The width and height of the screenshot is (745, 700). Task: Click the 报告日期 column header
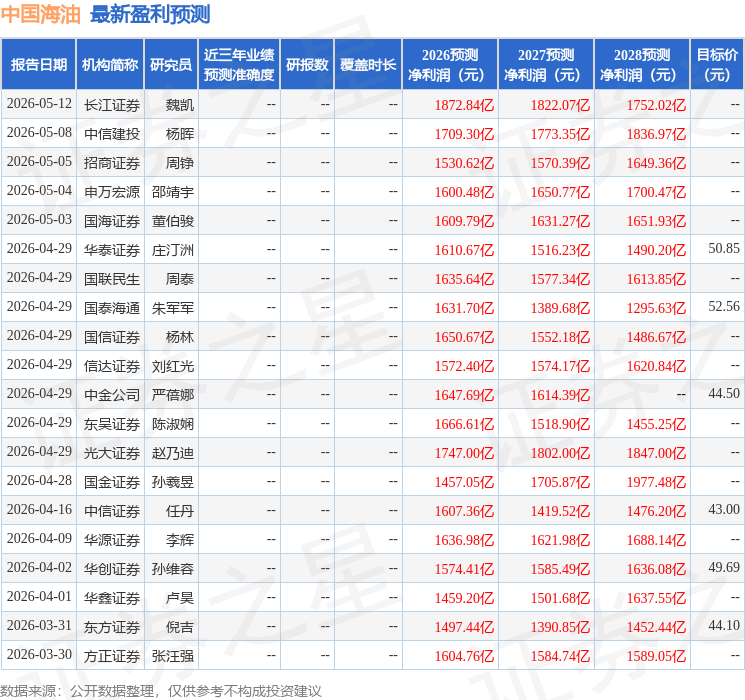tap(38, 65)
